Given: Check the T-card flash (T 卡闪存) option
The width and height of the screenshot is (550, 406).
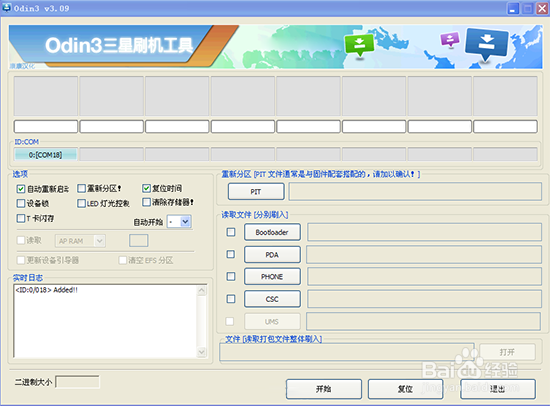Looking at the screenshot, I should point(21,218).
